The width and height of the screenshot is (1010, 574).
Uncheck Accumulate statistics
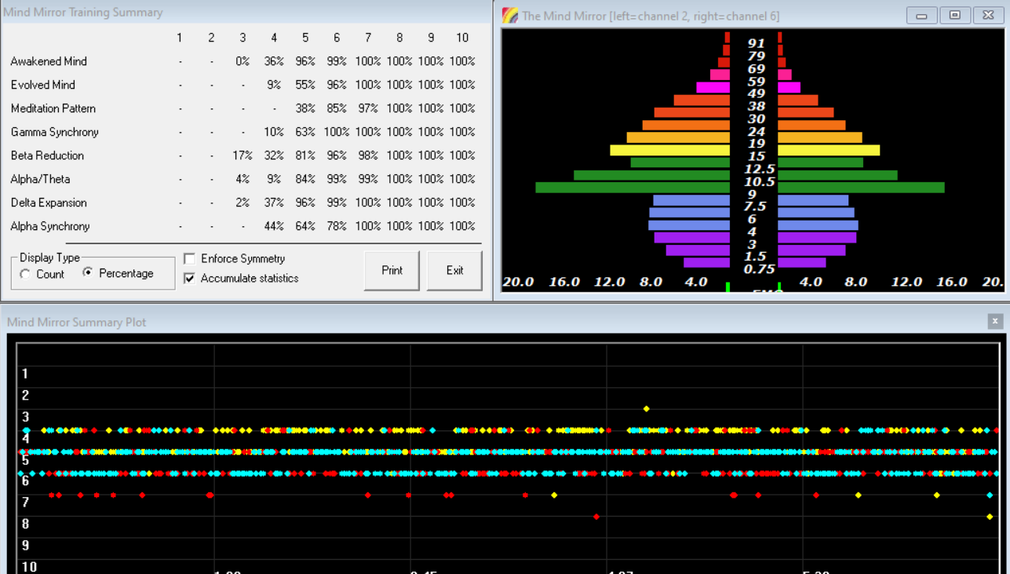pyautogui.click(x=190, y=278)
